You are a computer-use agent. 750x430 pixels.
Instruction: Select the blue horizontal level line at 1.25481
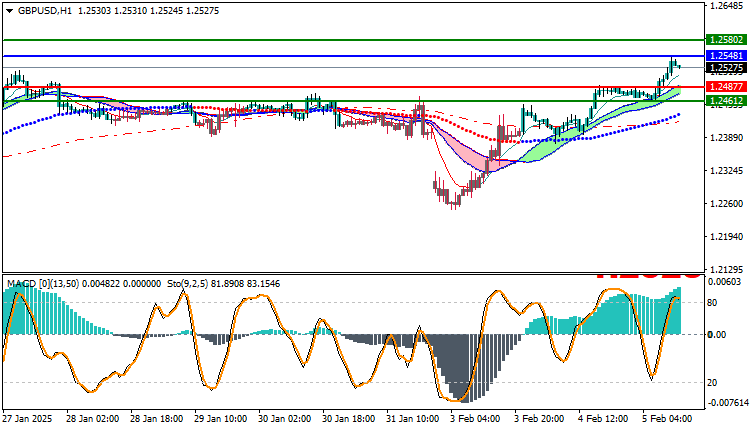click(x=353, y=56)
